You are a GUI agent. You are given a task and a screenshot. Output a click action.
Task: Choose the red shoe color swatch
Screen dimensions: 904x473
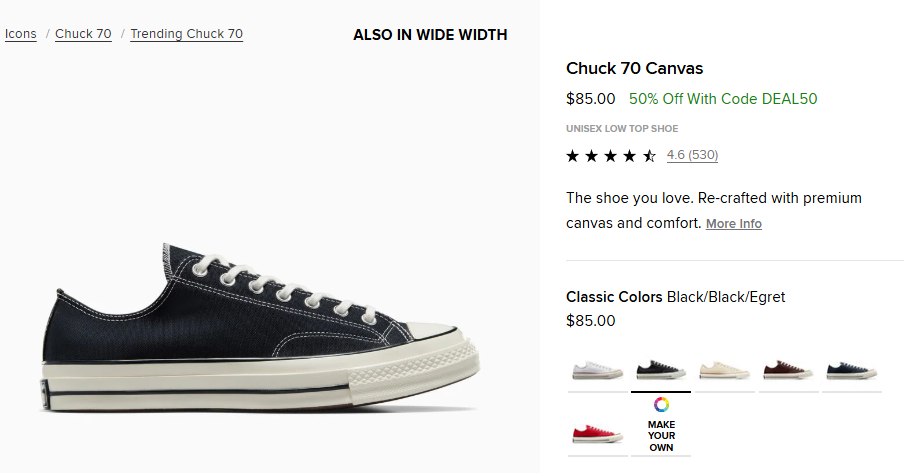597,434
